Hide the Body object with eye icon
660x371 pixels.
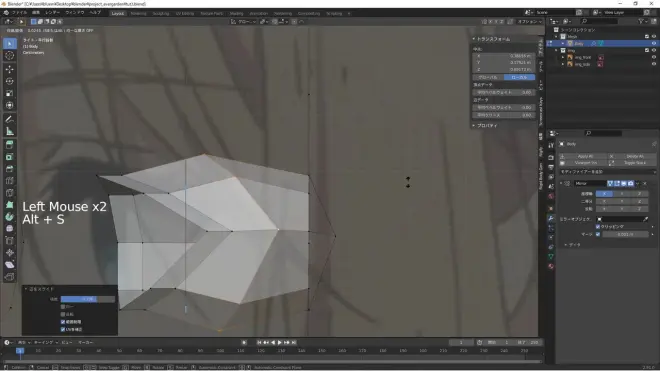click(654, 43)
